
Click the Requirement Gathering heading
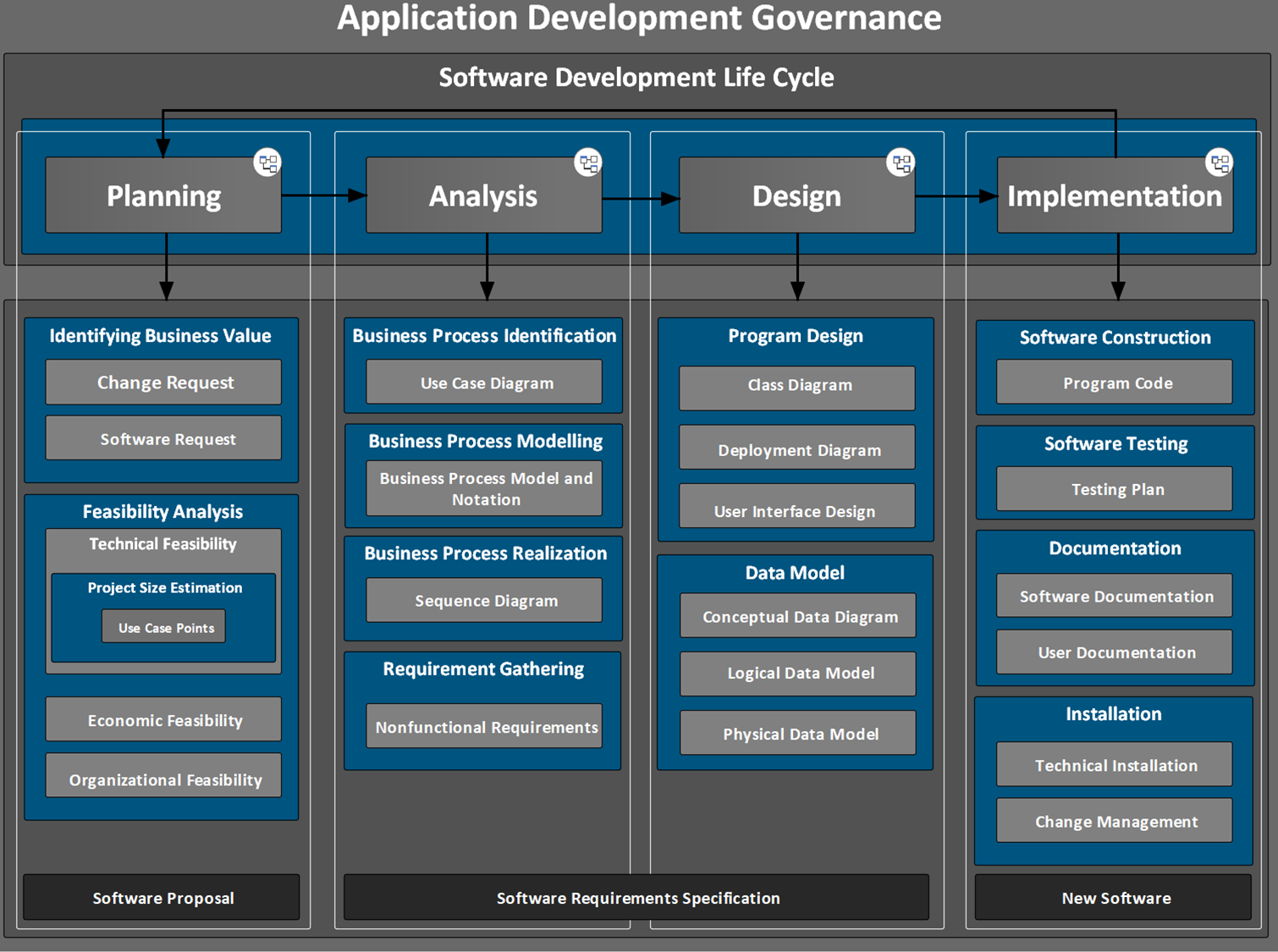[483, 669]
